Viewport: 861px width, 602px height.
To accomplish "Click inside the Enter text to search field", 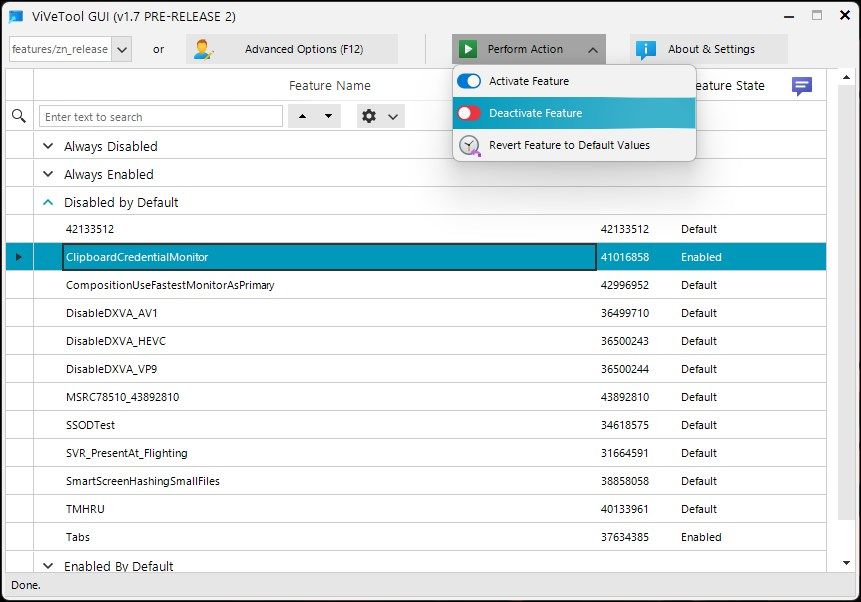I will [x=160, y=116].
